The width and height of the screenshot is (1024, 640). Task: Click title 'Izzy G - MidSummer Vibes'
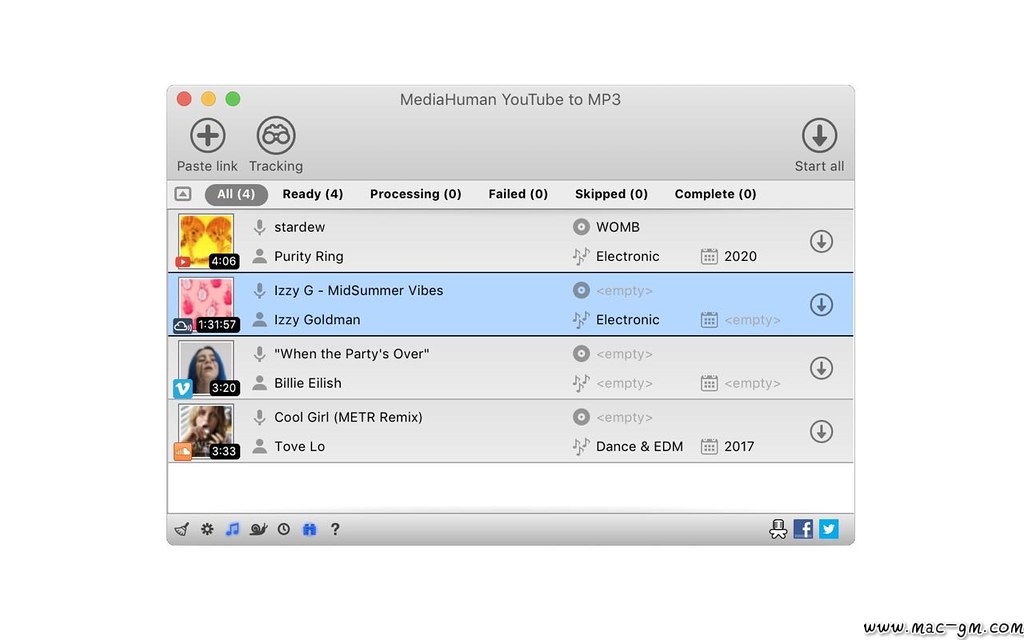tap(359, 291)
